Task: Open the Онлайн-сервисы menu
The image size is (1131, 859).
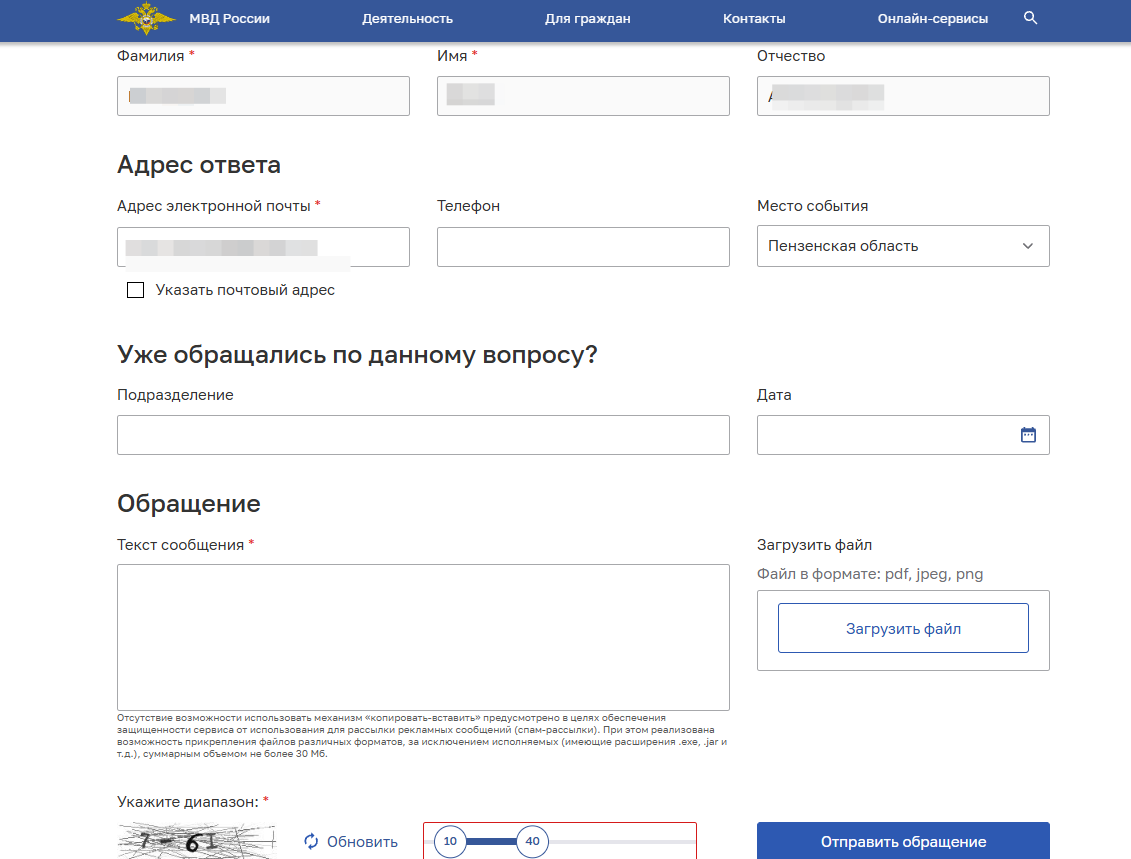Action: (x=932, y=17)
